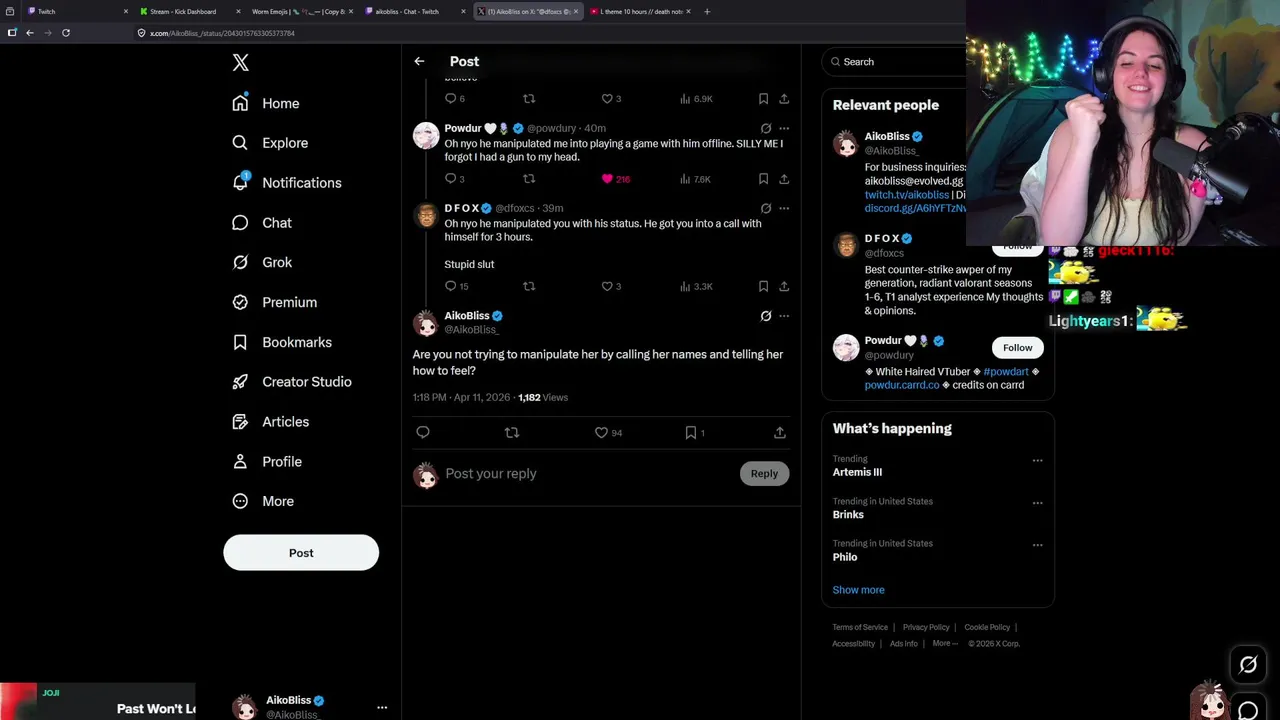Switch to L theme 10 hours tab

tap(641, 11)
